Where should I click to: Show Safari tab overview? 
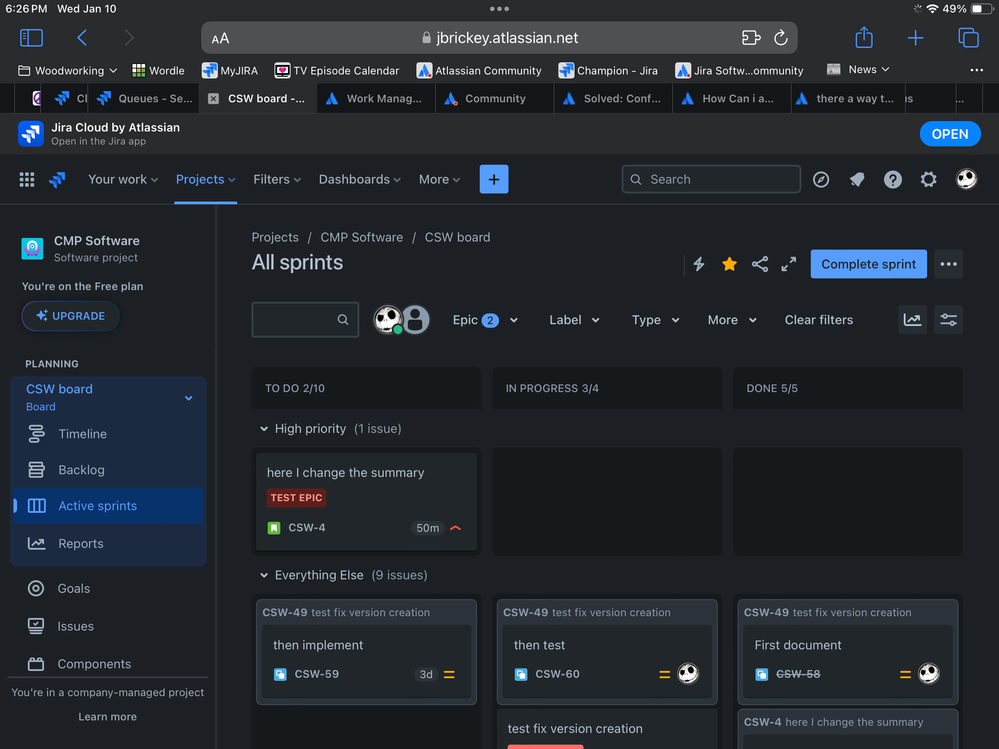(x=968, y=38)
